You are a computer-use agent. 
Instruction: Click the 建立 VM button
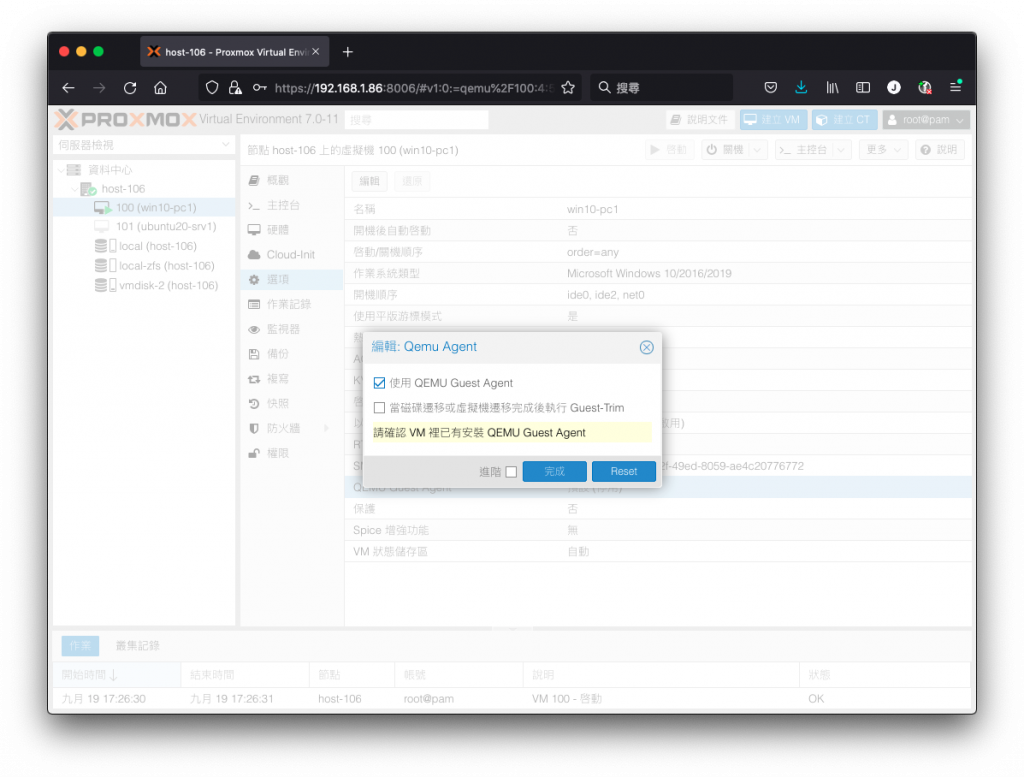click(773, 119)
